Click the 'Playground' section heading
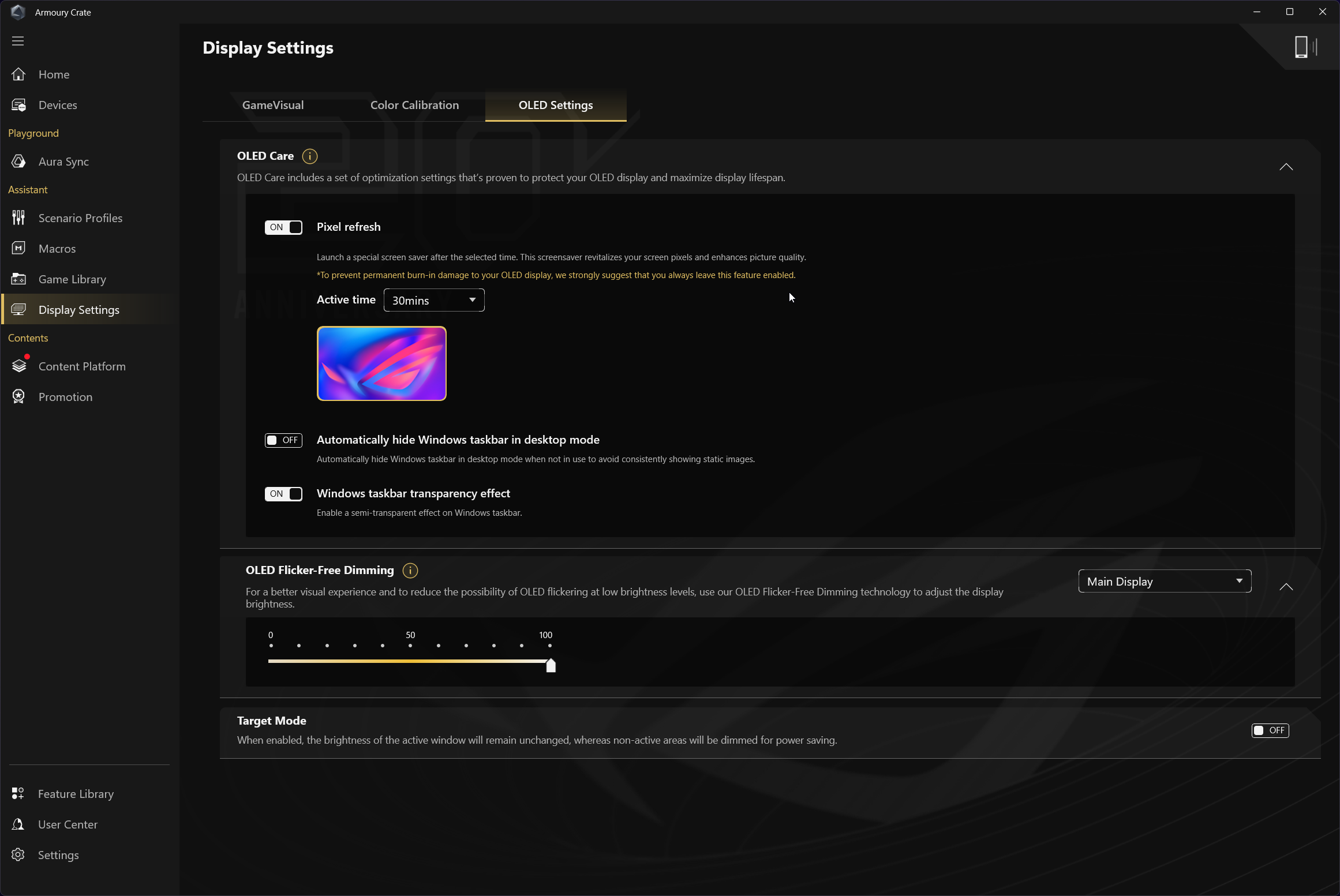 [x=33, y=133]
